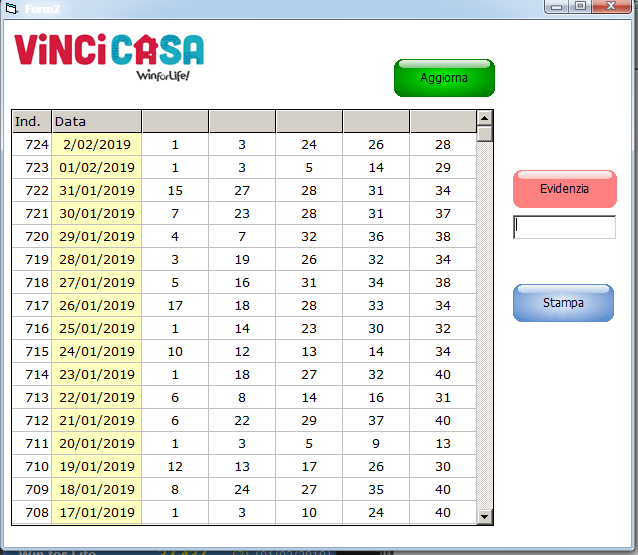Click the Form2 window icon

(12, 7)
